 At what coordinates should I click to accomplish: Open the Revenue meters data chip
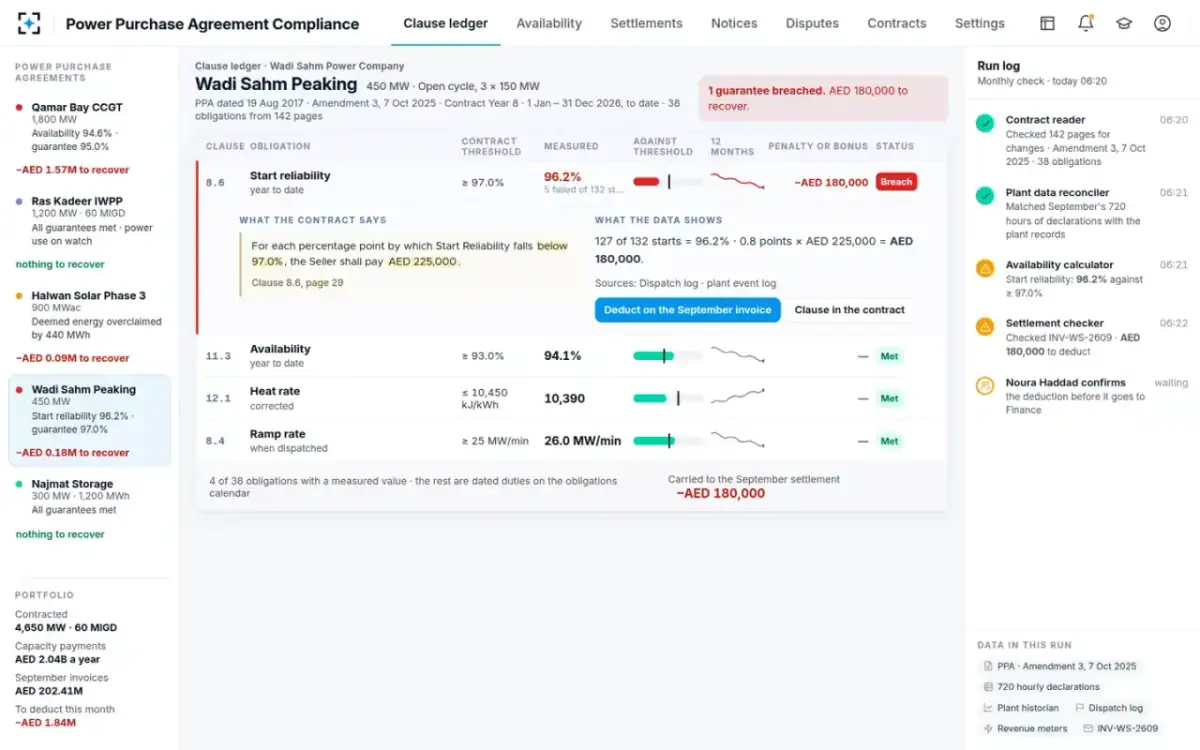[x=1025, y=729]
